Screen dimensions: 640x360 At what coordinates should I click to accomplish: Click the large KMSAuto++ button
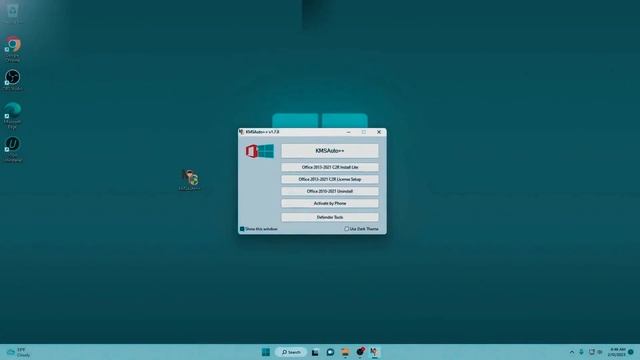click(330, 151)
